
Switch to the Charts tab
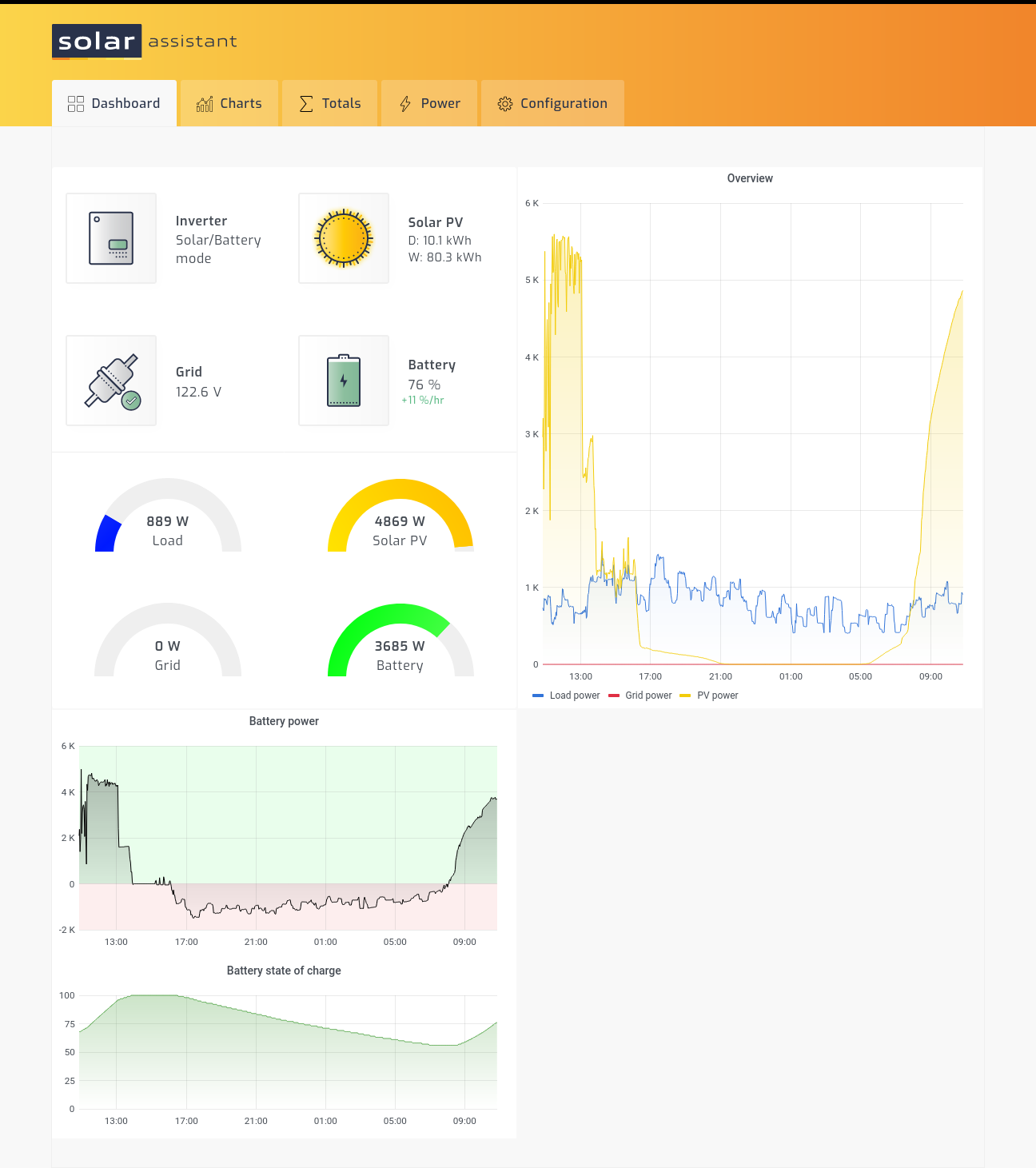[229, 103]
